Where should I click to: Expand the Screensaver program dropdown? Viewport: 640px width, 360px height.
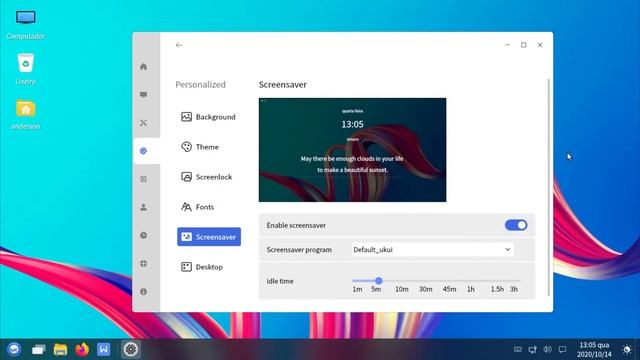(x=433, y=249)
